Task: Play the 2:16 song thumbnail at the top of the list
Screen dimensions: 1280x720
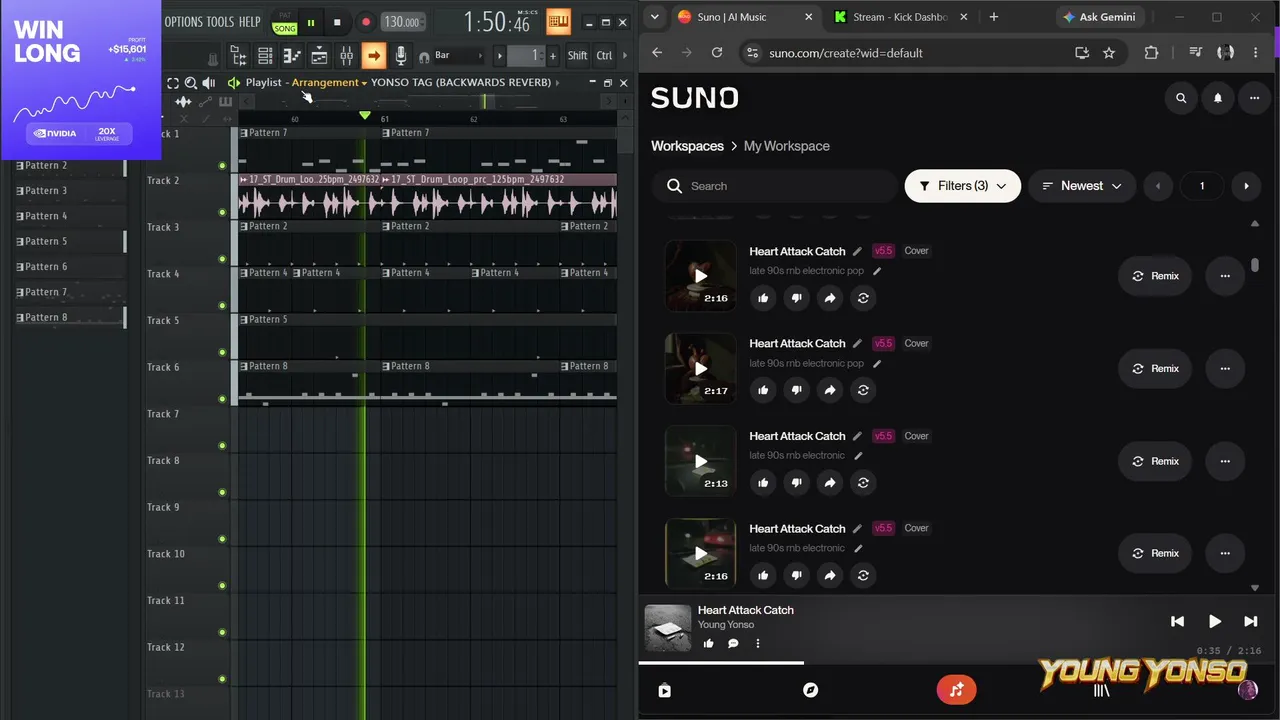Action: coord(700,276)
